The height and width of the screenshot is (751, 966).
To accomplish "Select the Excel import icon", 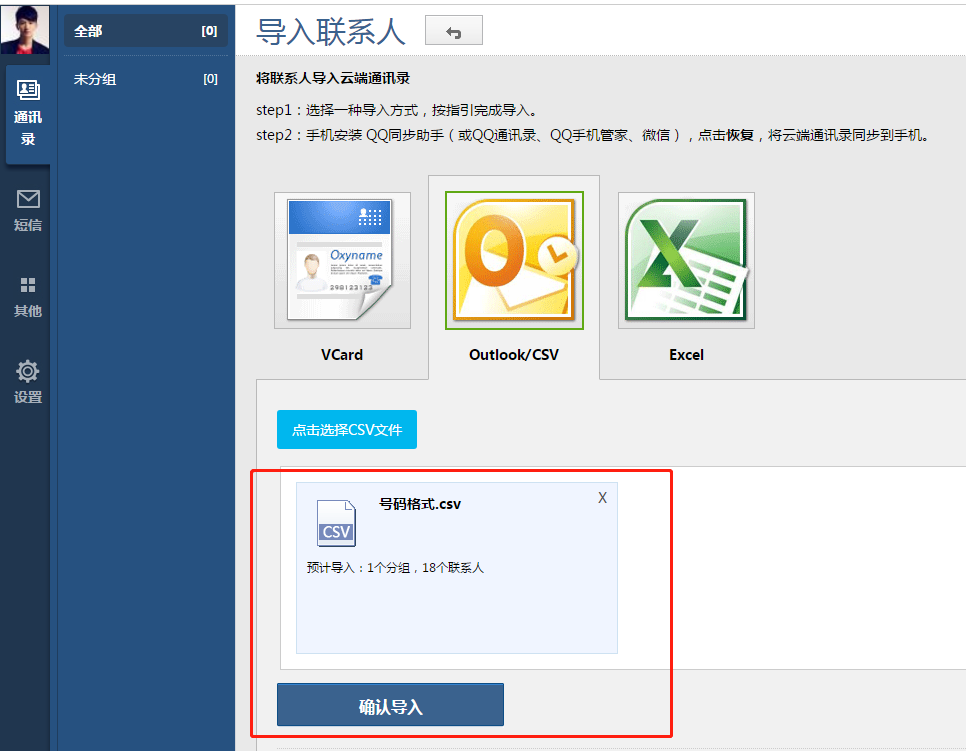I will (686, 260).
